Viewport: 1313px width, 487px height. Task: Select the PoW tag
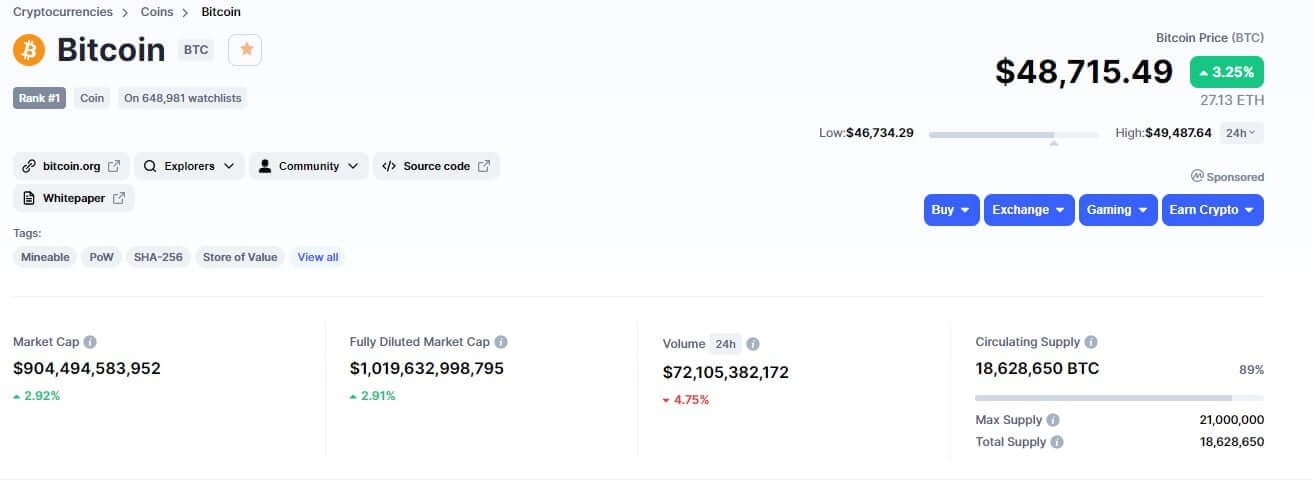(x=102, y=257)
